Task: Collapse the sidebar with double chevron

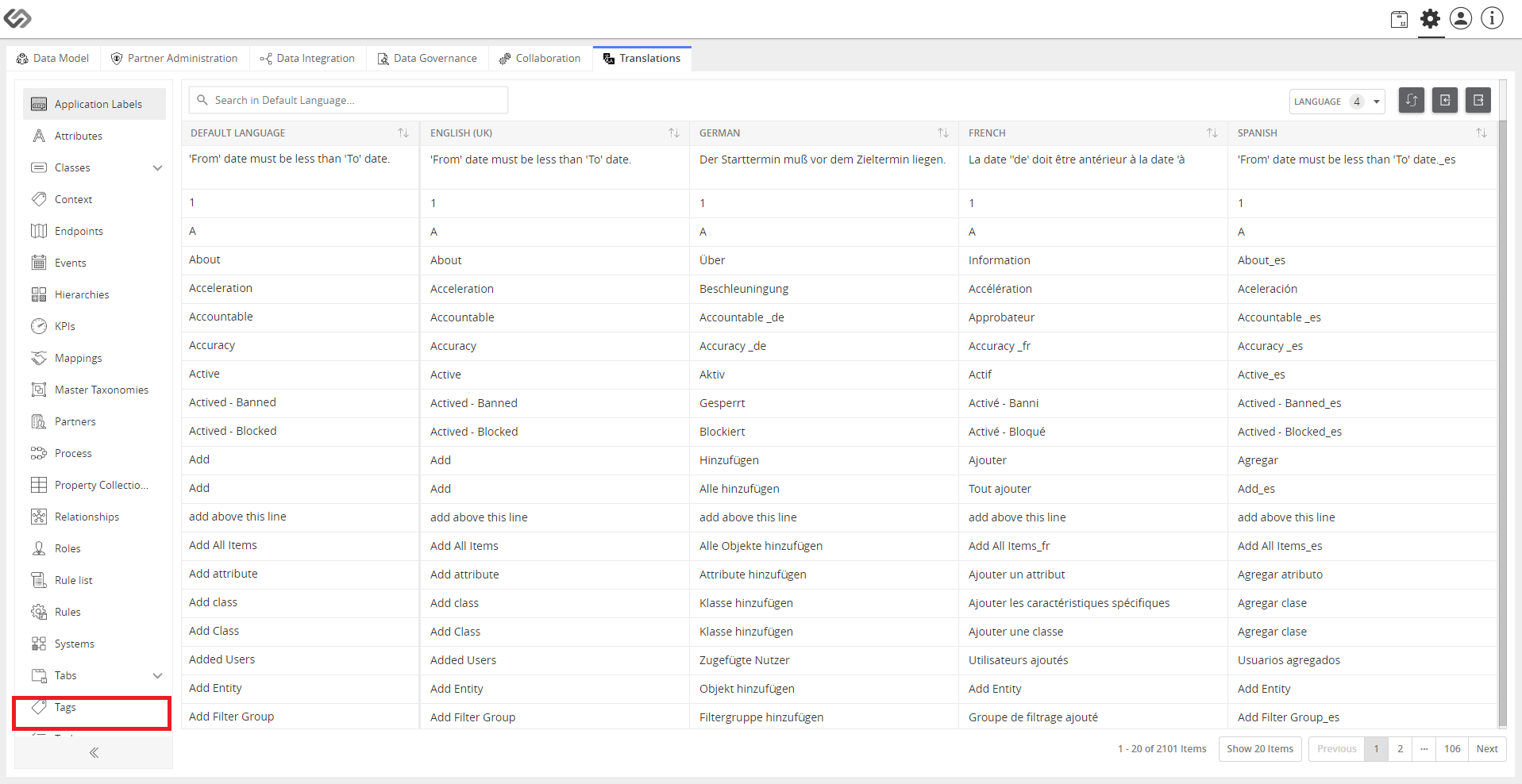Action: (94, 752)
